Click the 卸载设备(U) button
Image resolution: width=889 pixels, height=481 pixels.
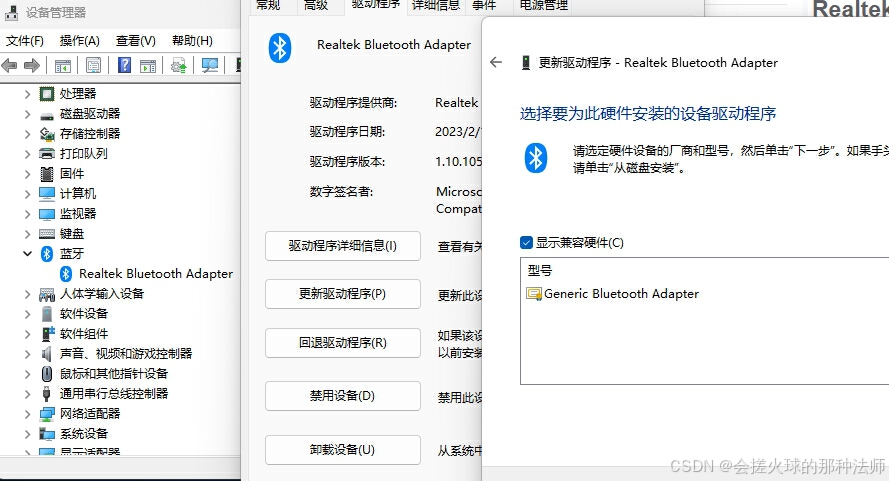[x=343, y=450]
